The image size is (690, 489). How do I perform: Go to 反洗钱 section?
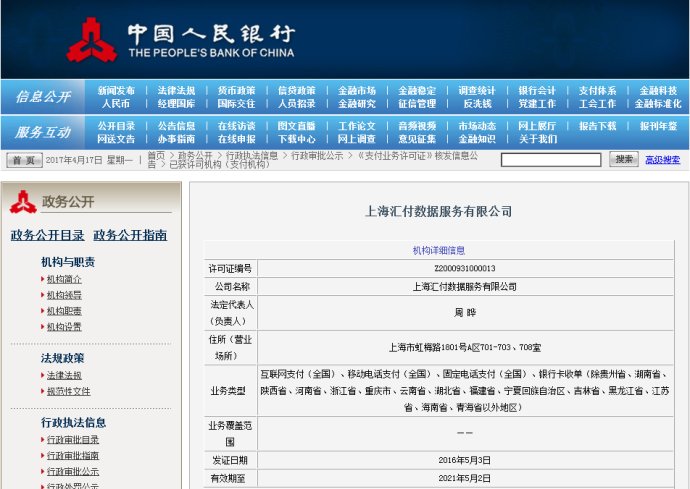tap(477, 104)
